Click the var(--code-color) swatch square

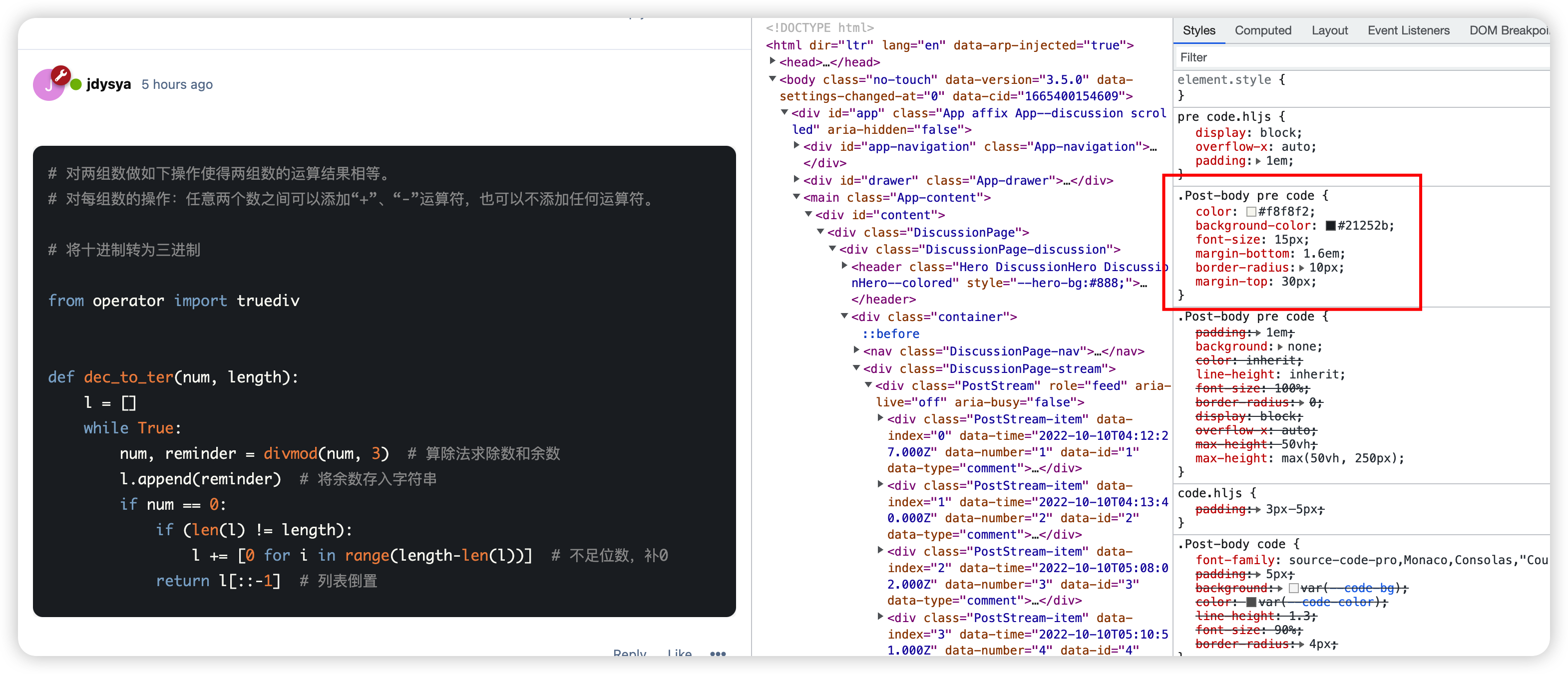pos(1251,602)
